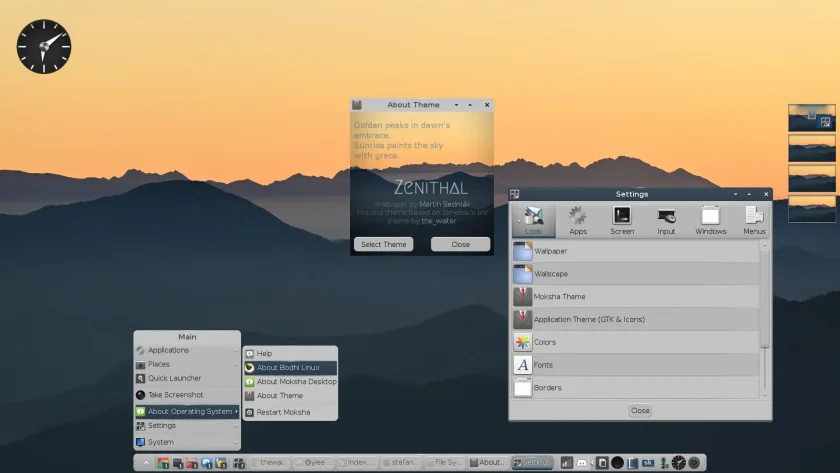Open the Windows settings category
Screen dimensions: 840x473
coord(710,220)
